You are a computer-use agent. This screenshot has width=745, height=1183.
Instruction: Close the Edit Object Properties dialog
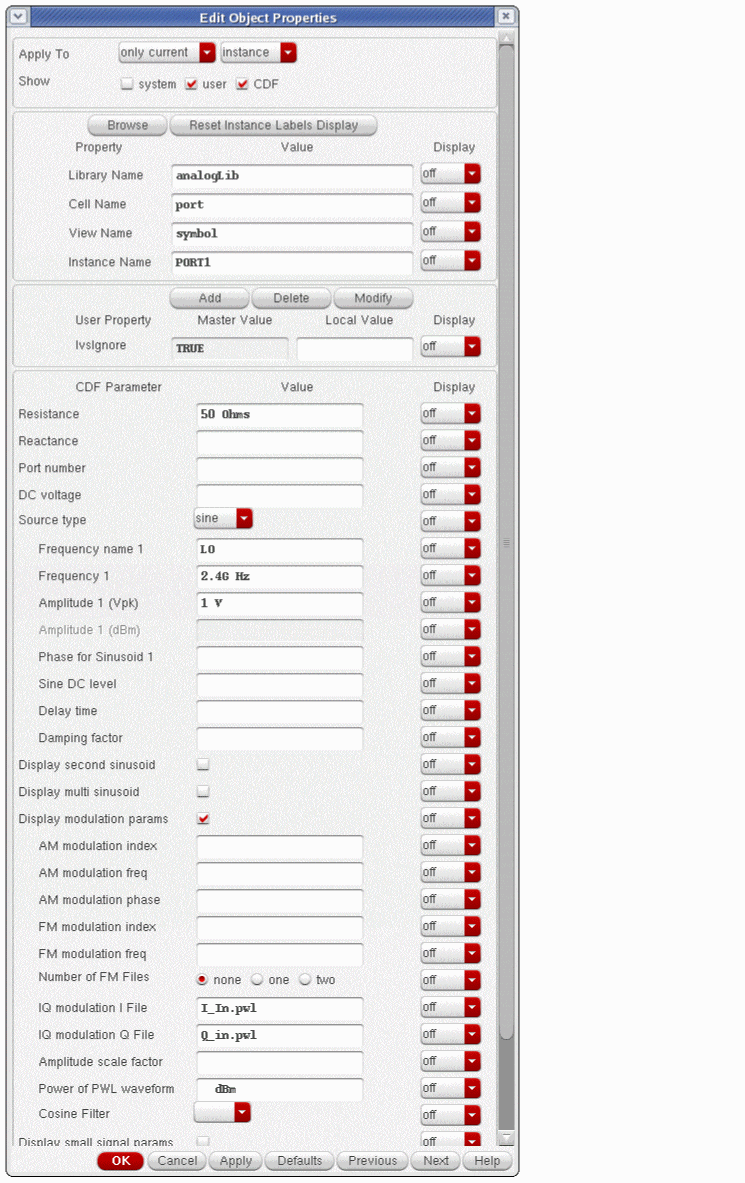click(x=506, y=16)
